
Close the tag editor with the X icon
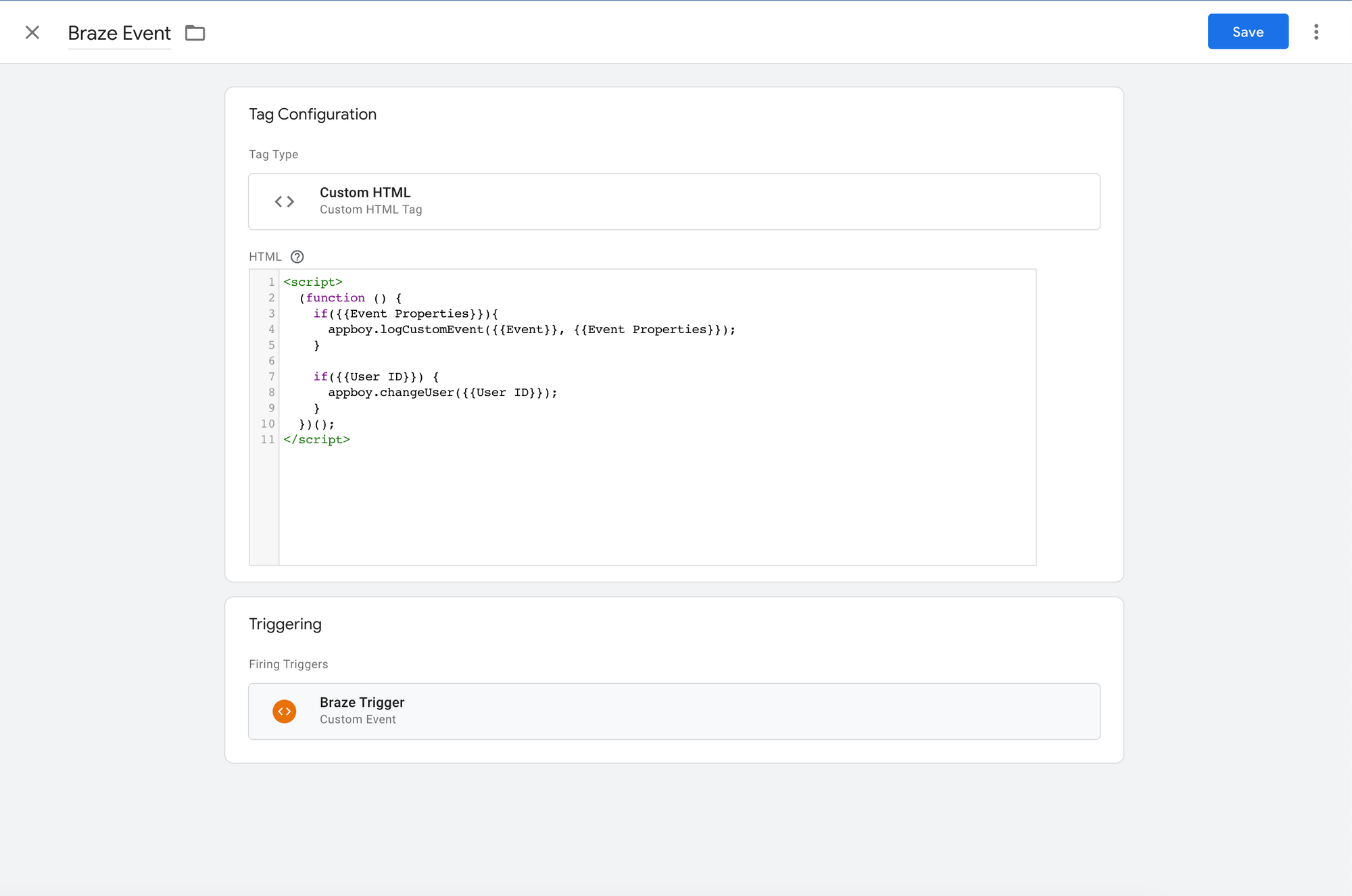[32, 32]
